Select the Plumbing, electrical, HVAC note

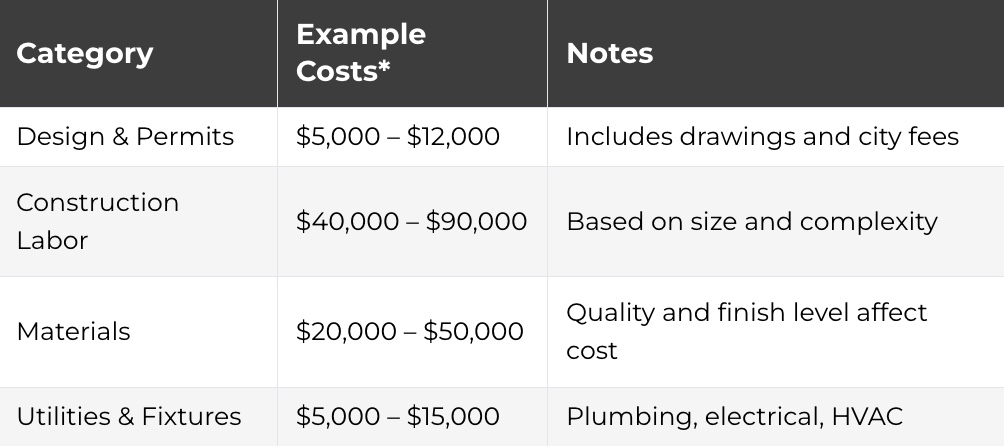click(734, 416)
